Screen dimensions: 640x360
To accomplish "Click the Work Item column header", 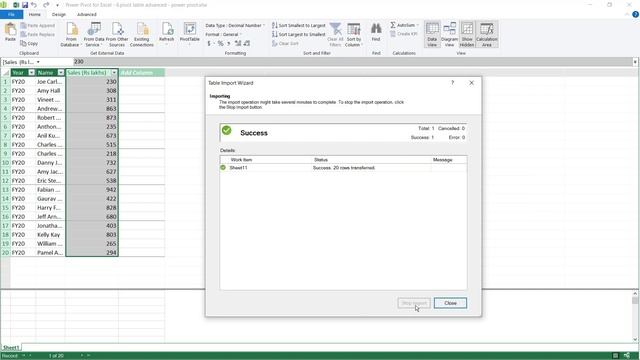I will 241,160.
